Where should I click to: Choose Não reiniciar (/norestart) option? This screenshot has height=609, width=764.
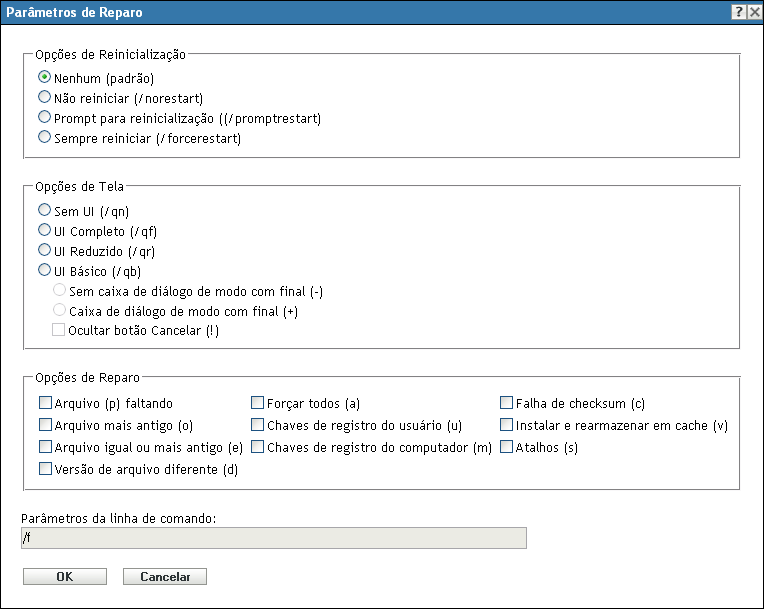click(x=44, y=97)
